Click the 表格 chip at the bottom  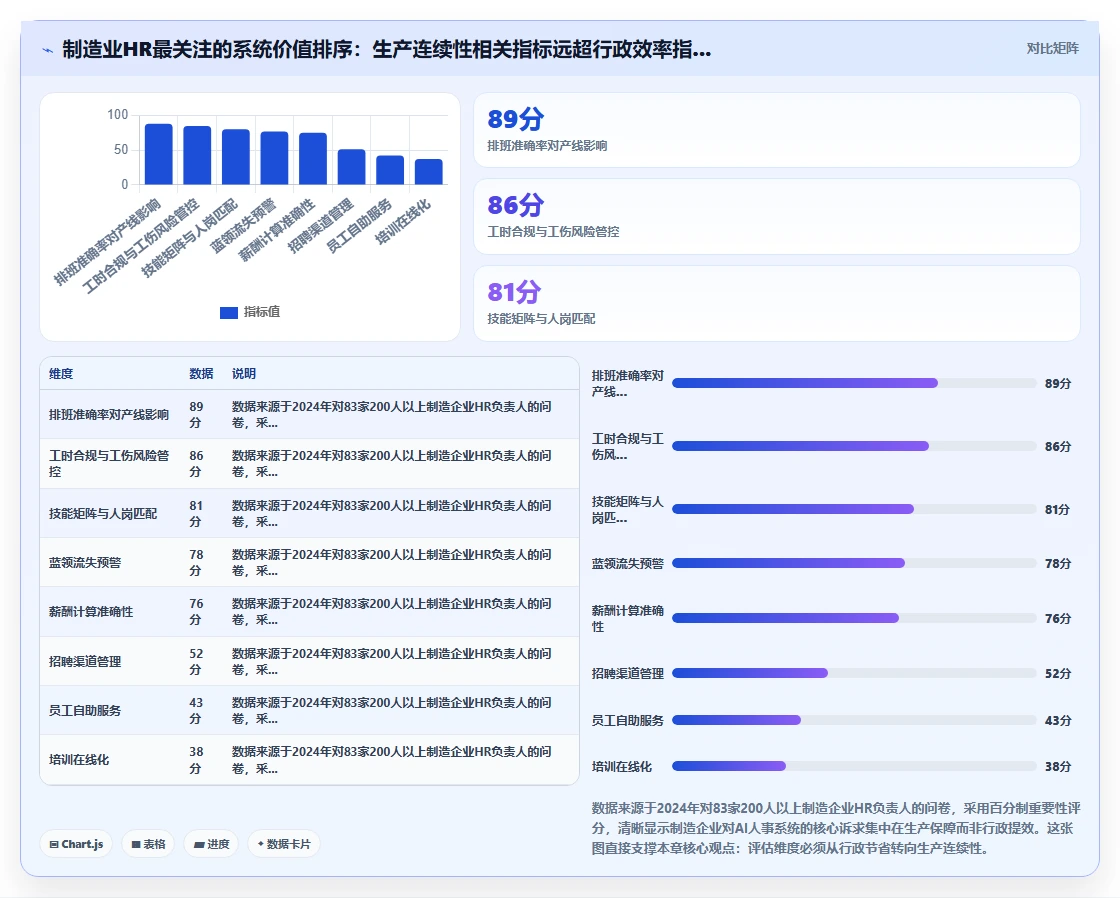[148, 844]
